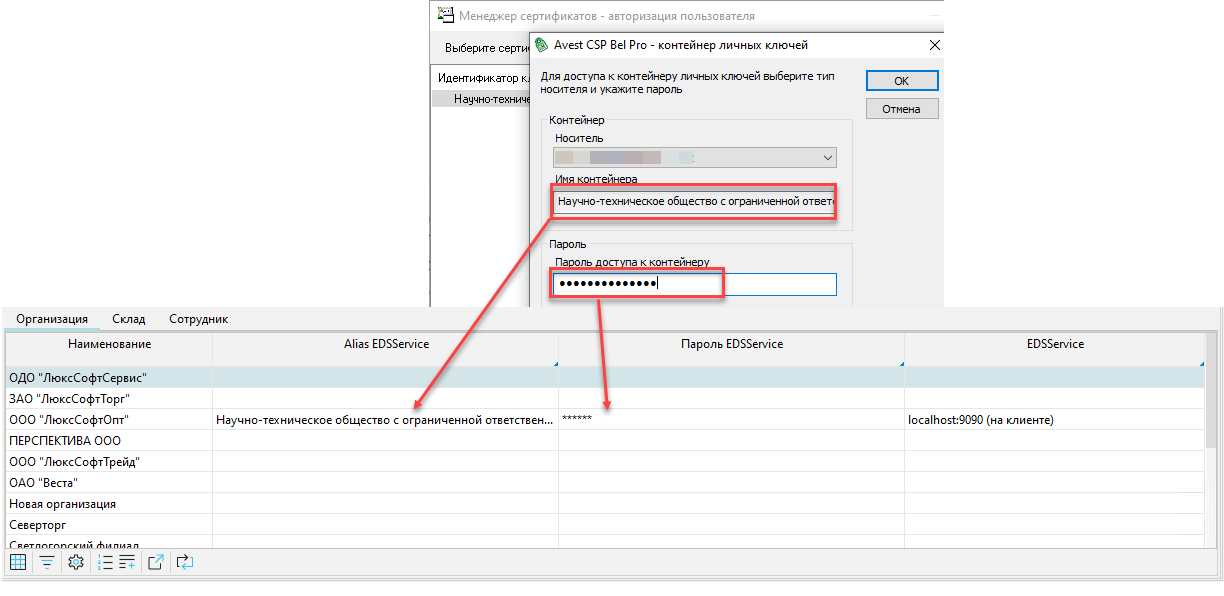Open sort arrow on Alias EDSService column
This screenshot has width=1224, height=596.
[x=554, y=363]
